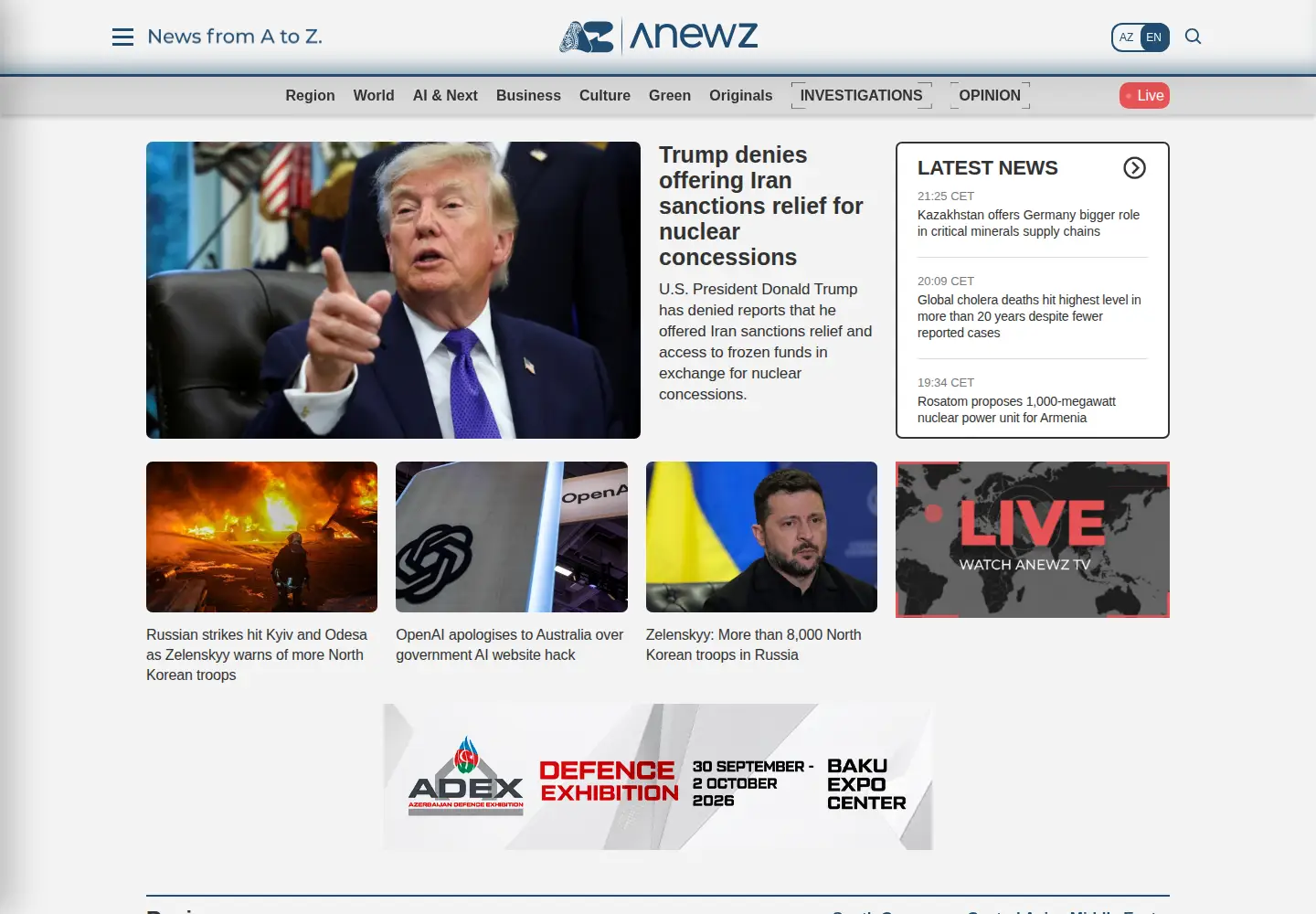This screenshot has height=914, width=1316.
Task: Read the Trump story summary paragraph
Action: [x=766, y=342]
